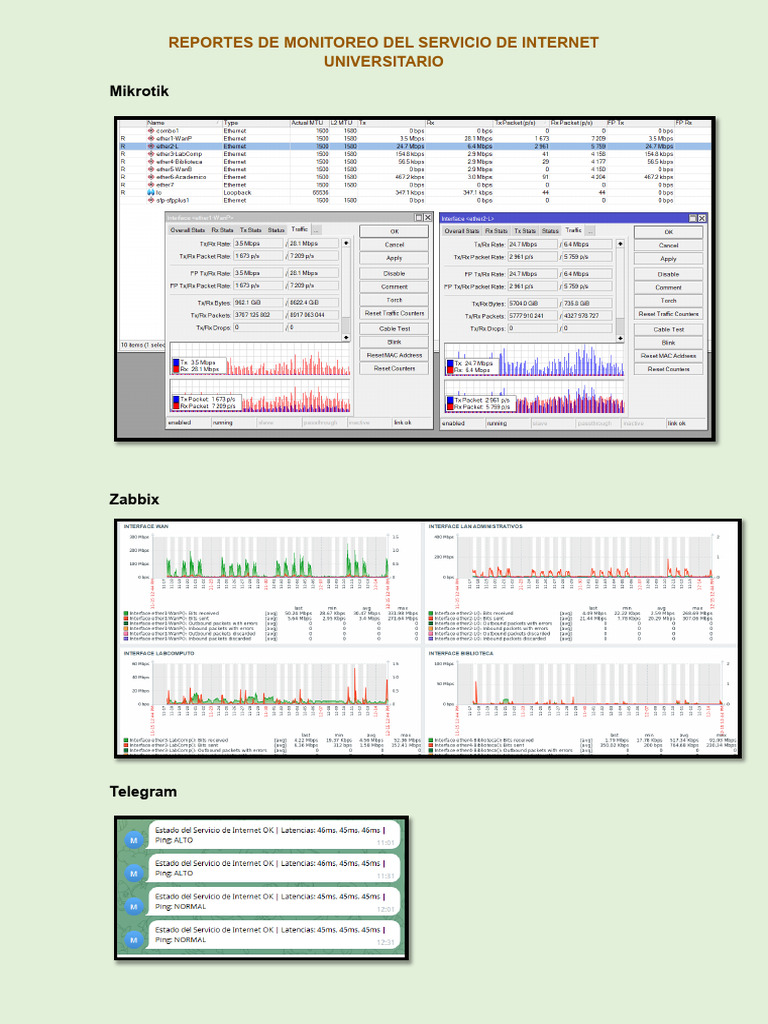Click Cable Test in ether1-WanP dialog
Screen dimensions: 768x1024
tap(394, 328)
